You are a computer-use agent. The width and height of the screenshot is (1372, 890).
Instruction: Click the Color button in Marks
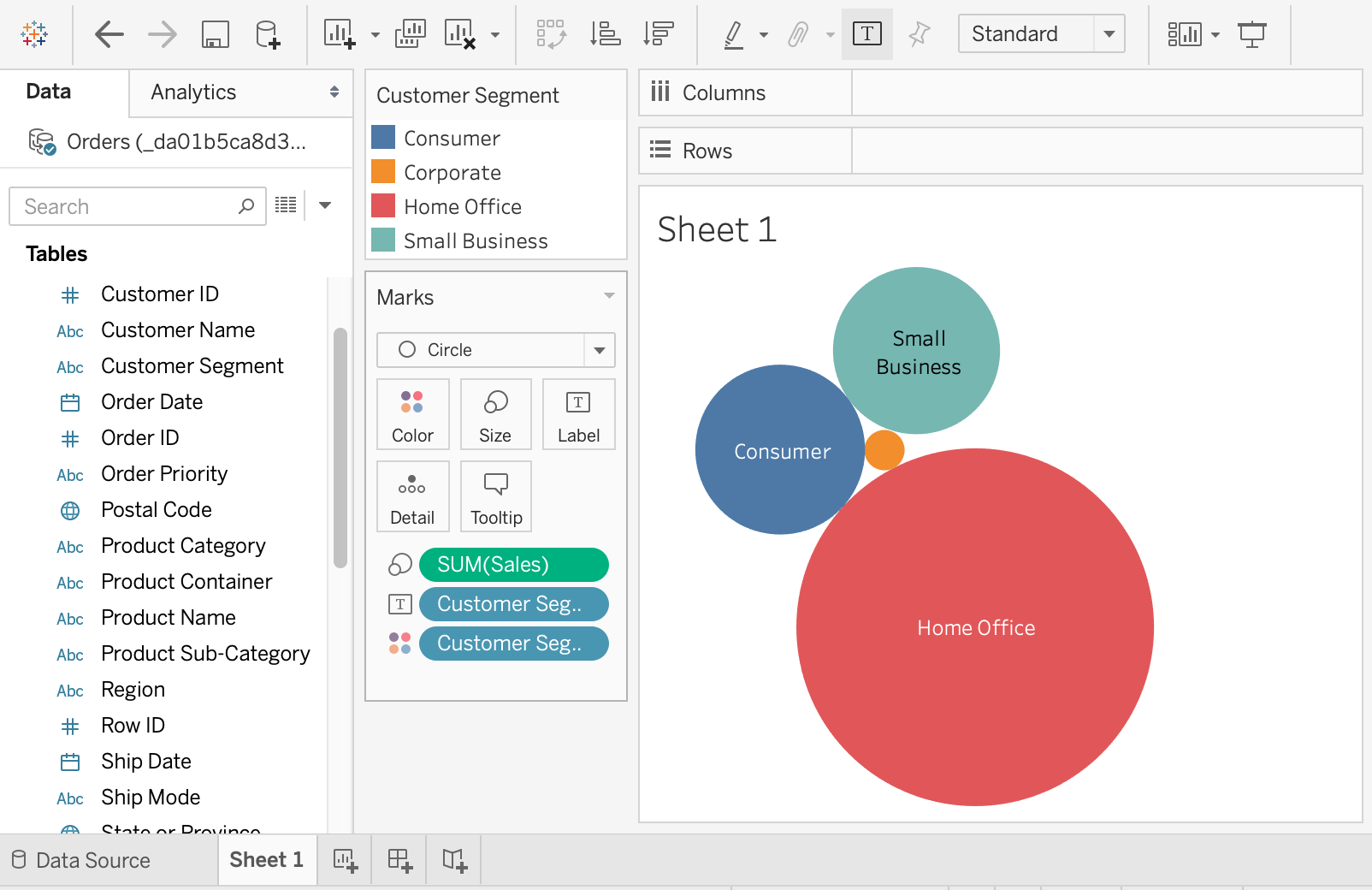click(x=412, y=414)
